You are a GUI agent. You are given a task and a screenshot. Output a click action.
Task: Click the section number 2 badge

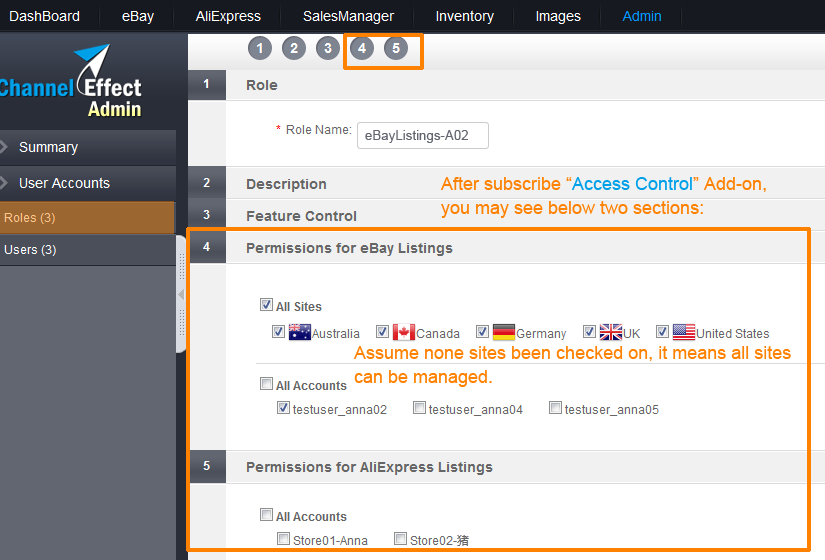pos(207,183)
